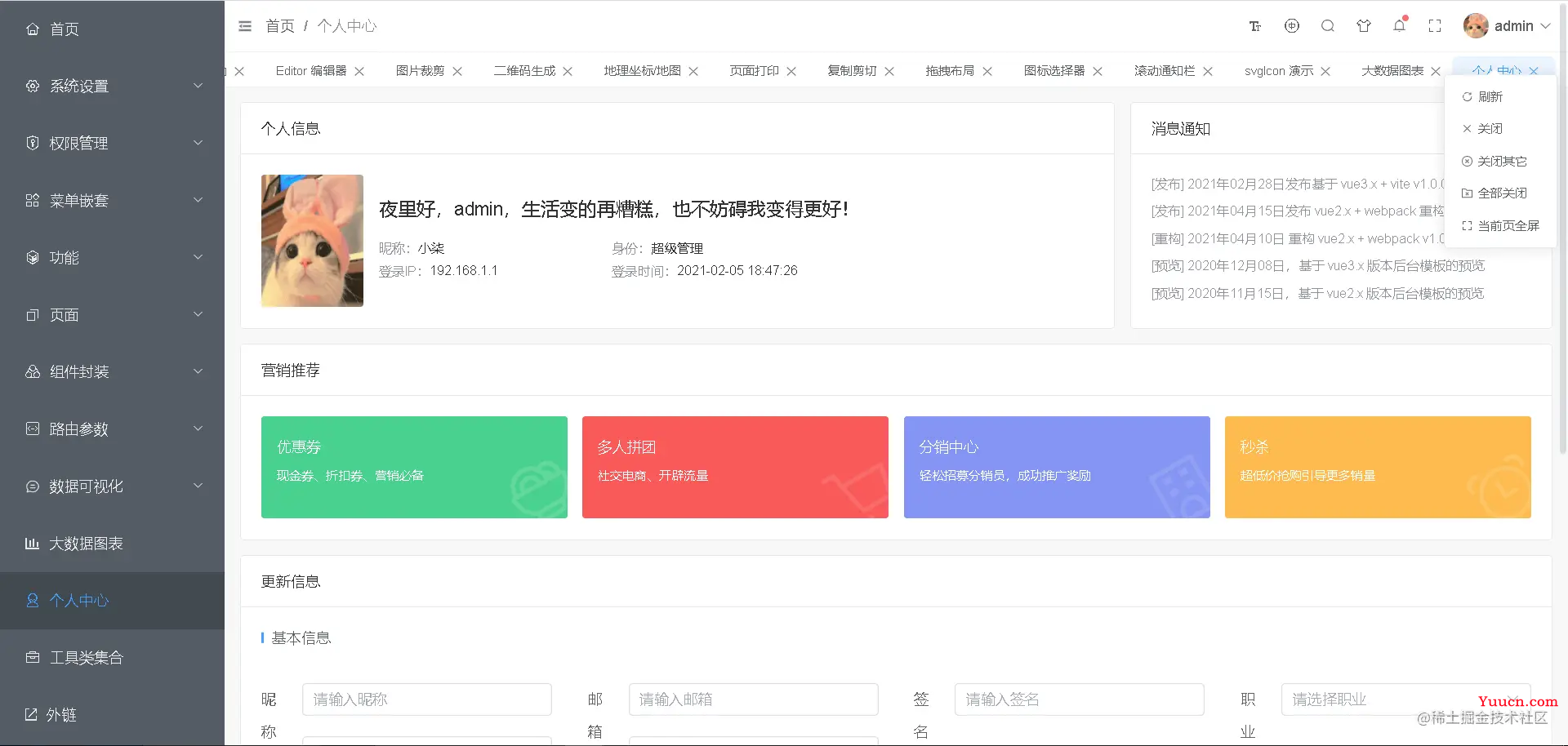Click the 工具类集合 briefcase icon
The image size is (1568, 746).
pyautogui.click(x=33, y=658)
